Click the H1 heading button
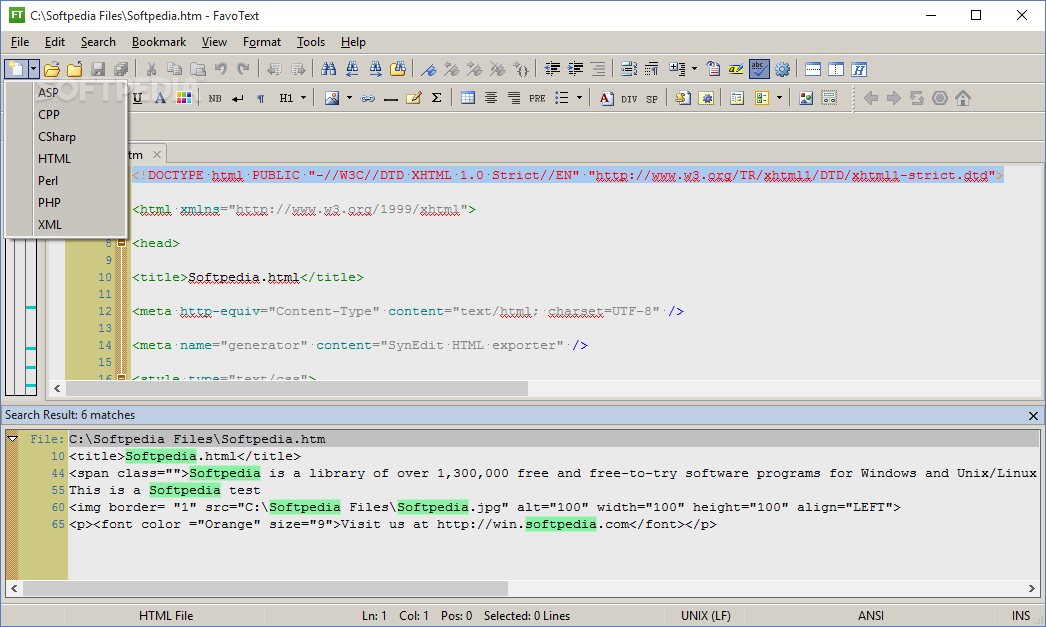The height and width of the screenshot is (627, 1046). [x=286, y=98]
